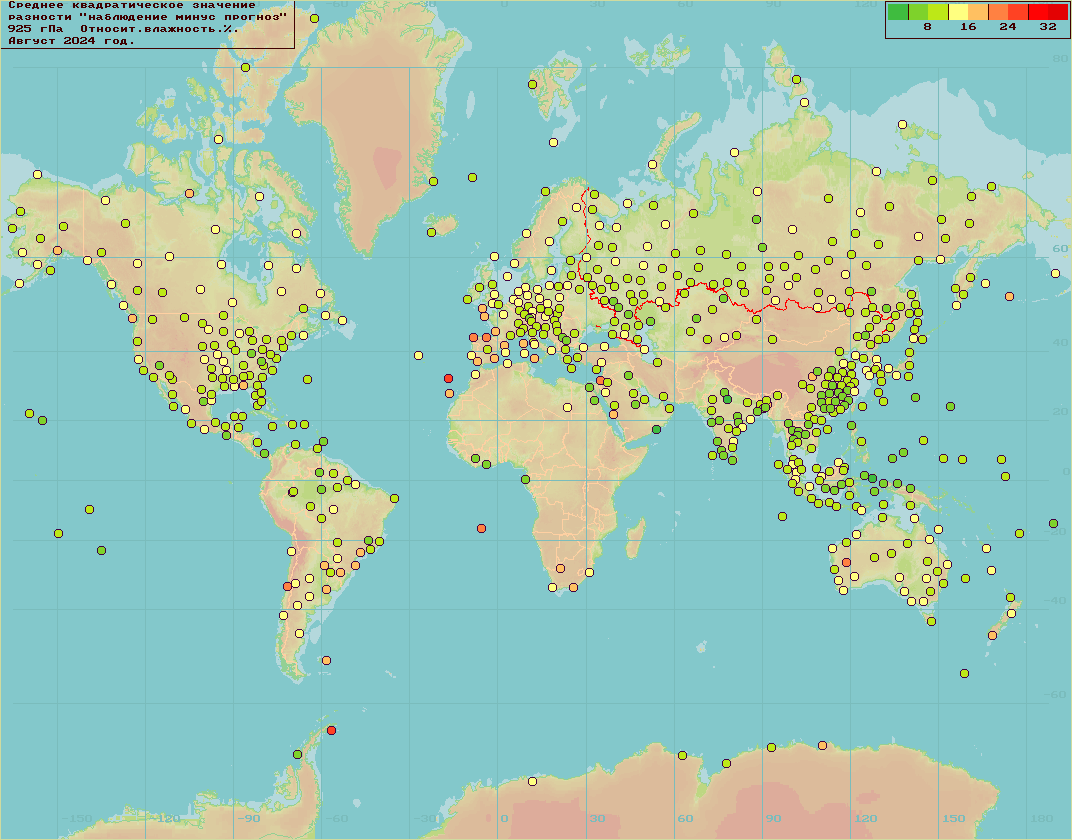Image resolution: width=1072 pixels, height=840 pixels.
Task: Pick the light orange peach legend swatch
Action: click(978, 12)
